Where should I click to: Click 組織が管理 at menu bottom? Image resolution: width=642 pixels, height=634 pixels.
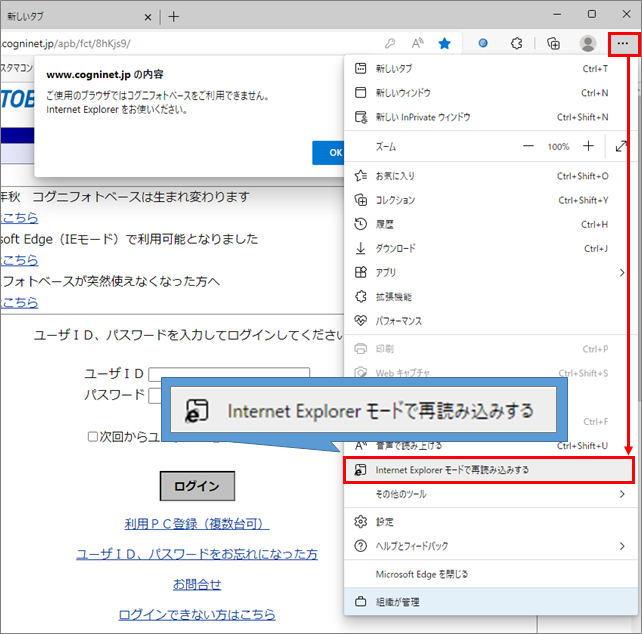tap(491, 602)
